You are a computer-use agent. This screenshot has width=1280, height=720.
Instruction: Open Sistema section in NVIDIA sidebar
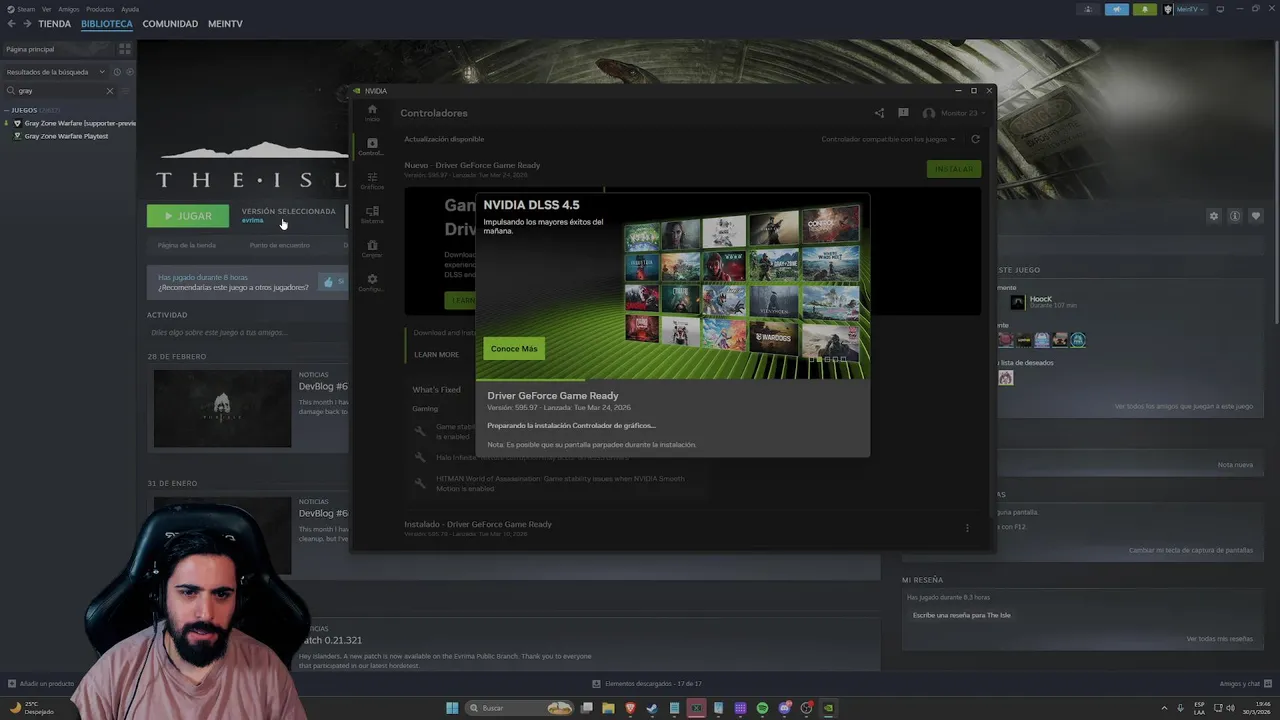coord(372,214)
